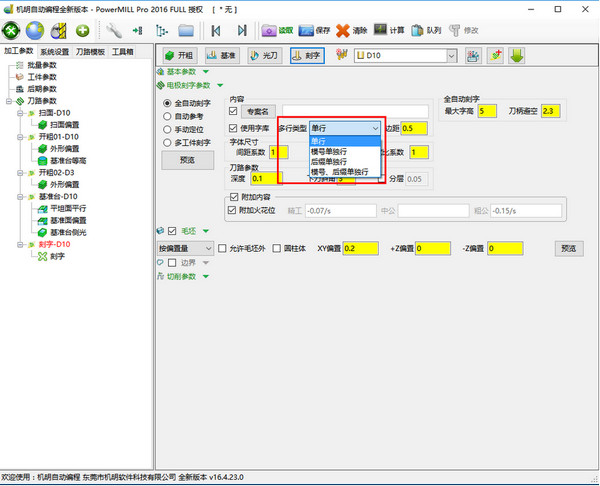Click the green plus add icon

coord(83,31)
